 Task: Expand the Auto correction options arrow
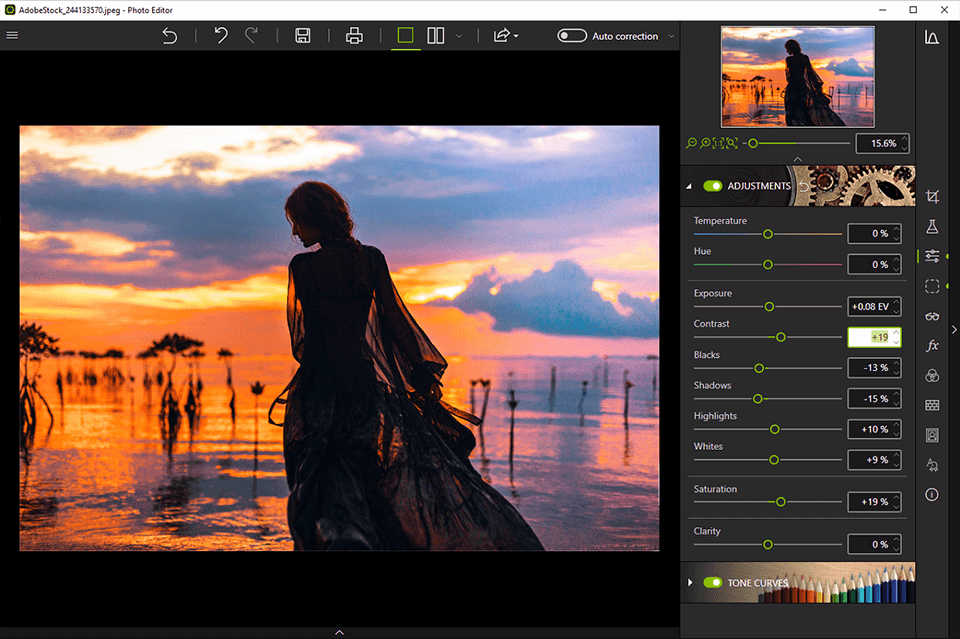tap(671, 36)
